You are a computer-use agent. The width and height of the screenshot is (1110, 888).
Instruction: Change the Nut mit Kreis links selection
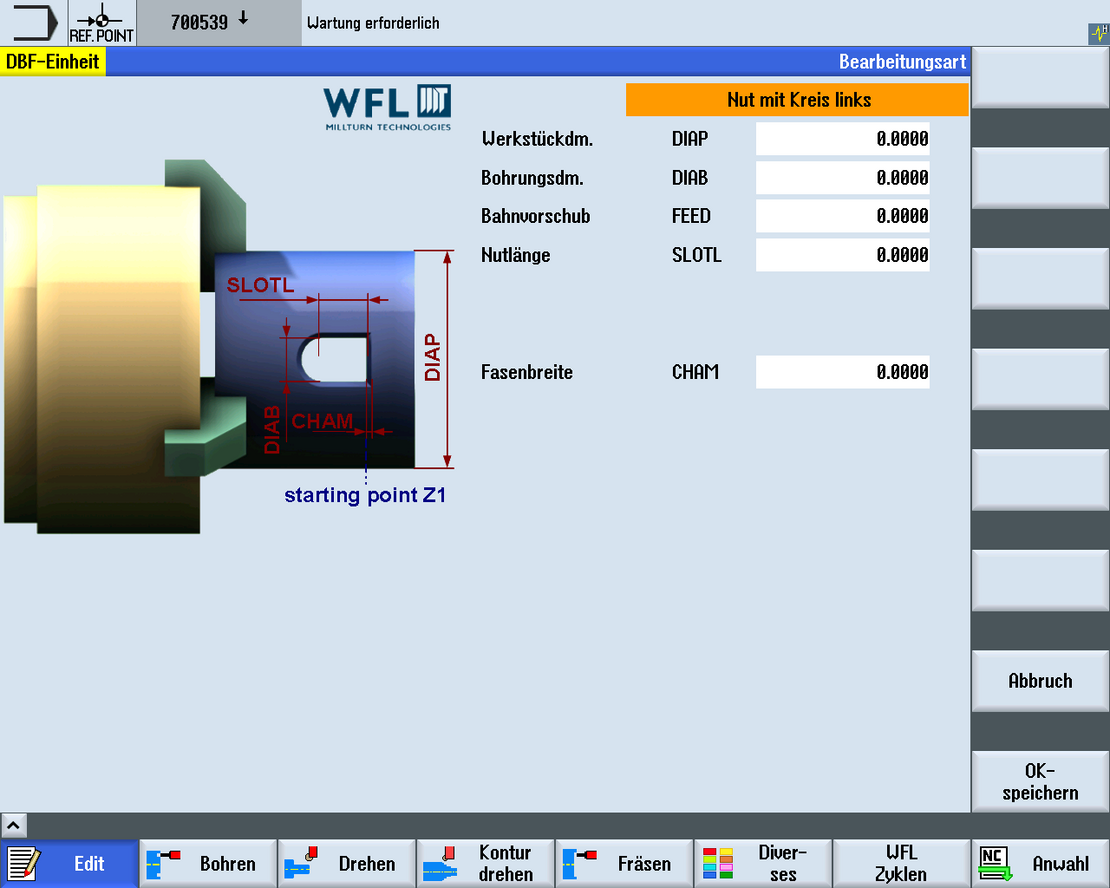[x=797, y=100]
